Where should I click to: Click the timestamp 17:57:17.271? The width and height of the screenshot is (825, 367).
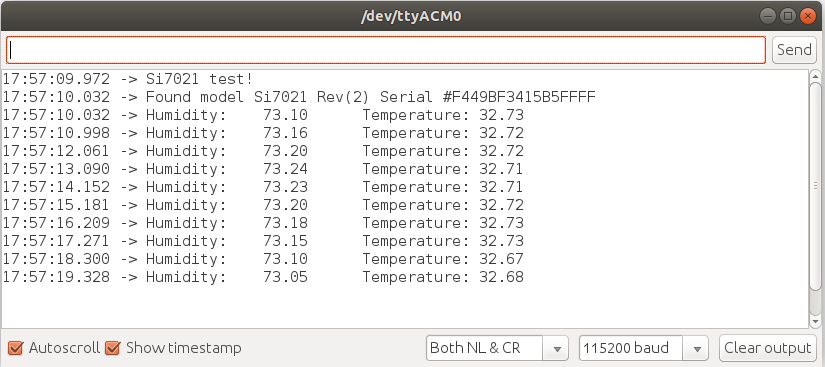(56, 241)
